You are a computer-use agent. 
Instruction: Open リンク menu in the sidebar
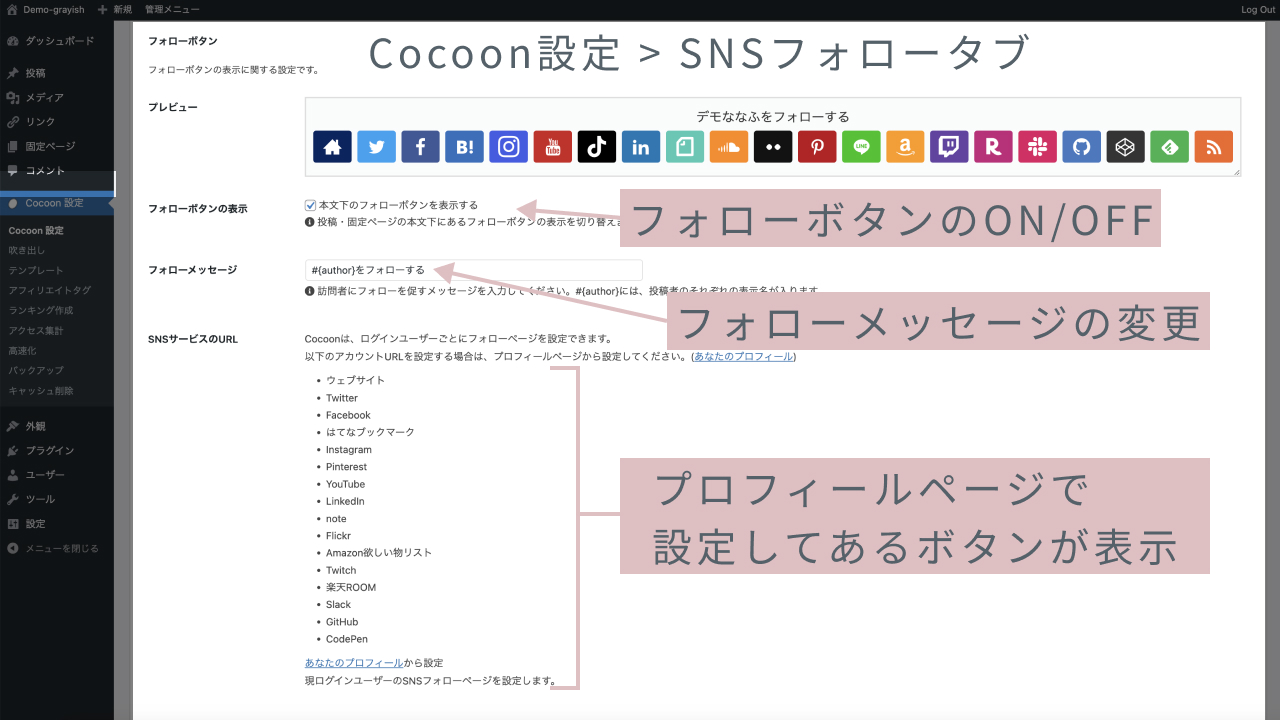[57, 122]
